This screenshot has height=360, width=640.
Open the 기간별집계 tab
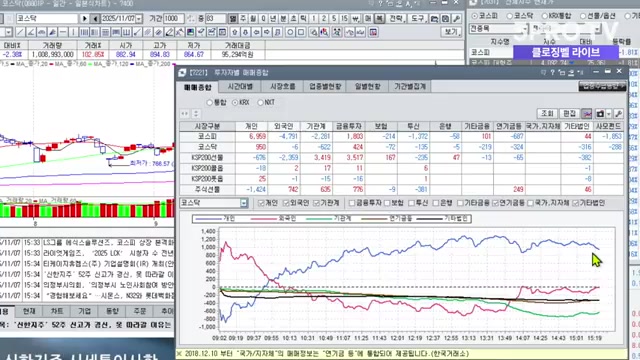tap(410, 87)
